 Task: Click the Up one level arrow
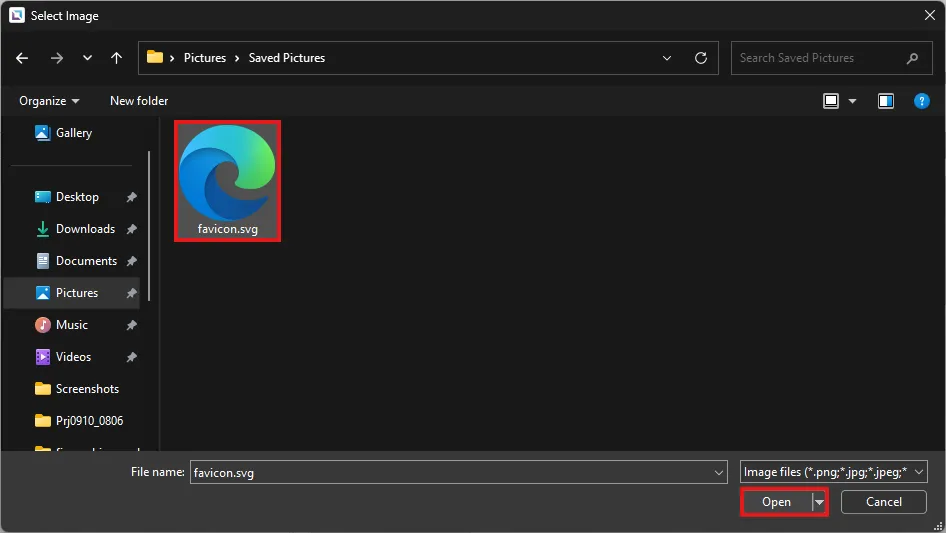[x=116, y=58]
